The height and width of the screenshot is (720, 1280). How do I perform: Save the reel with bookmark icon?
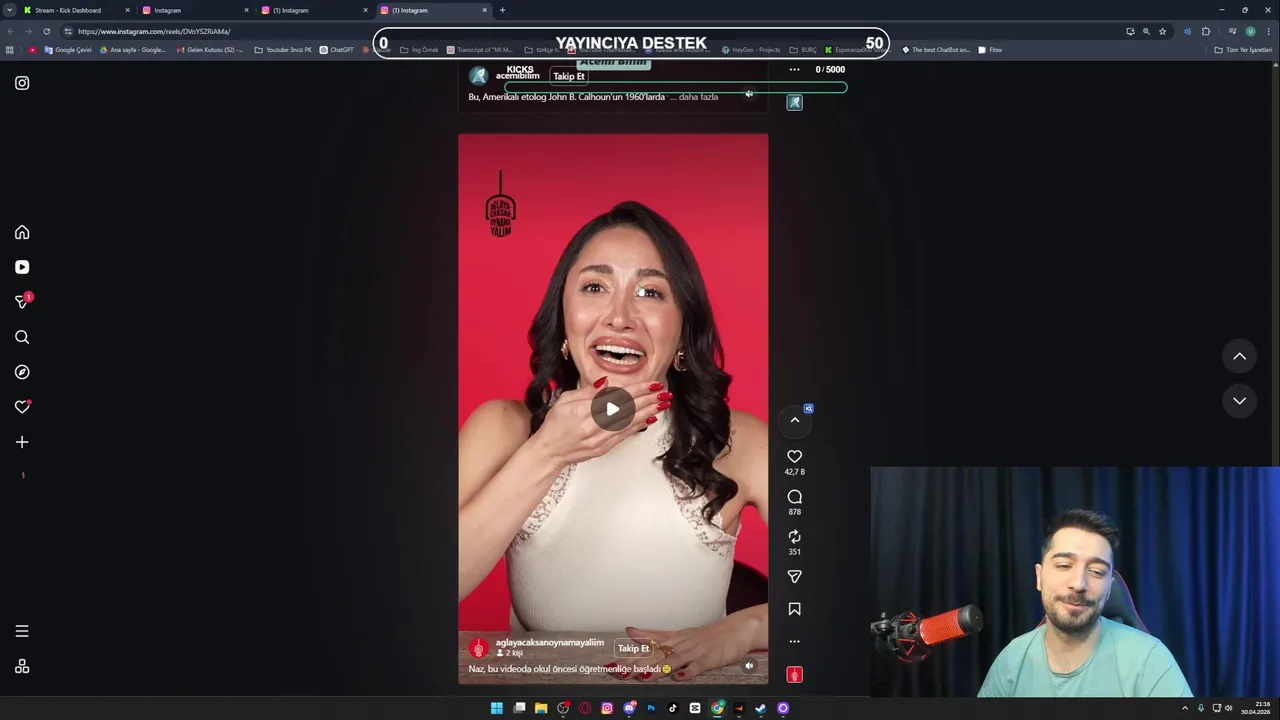coord(795,609)
